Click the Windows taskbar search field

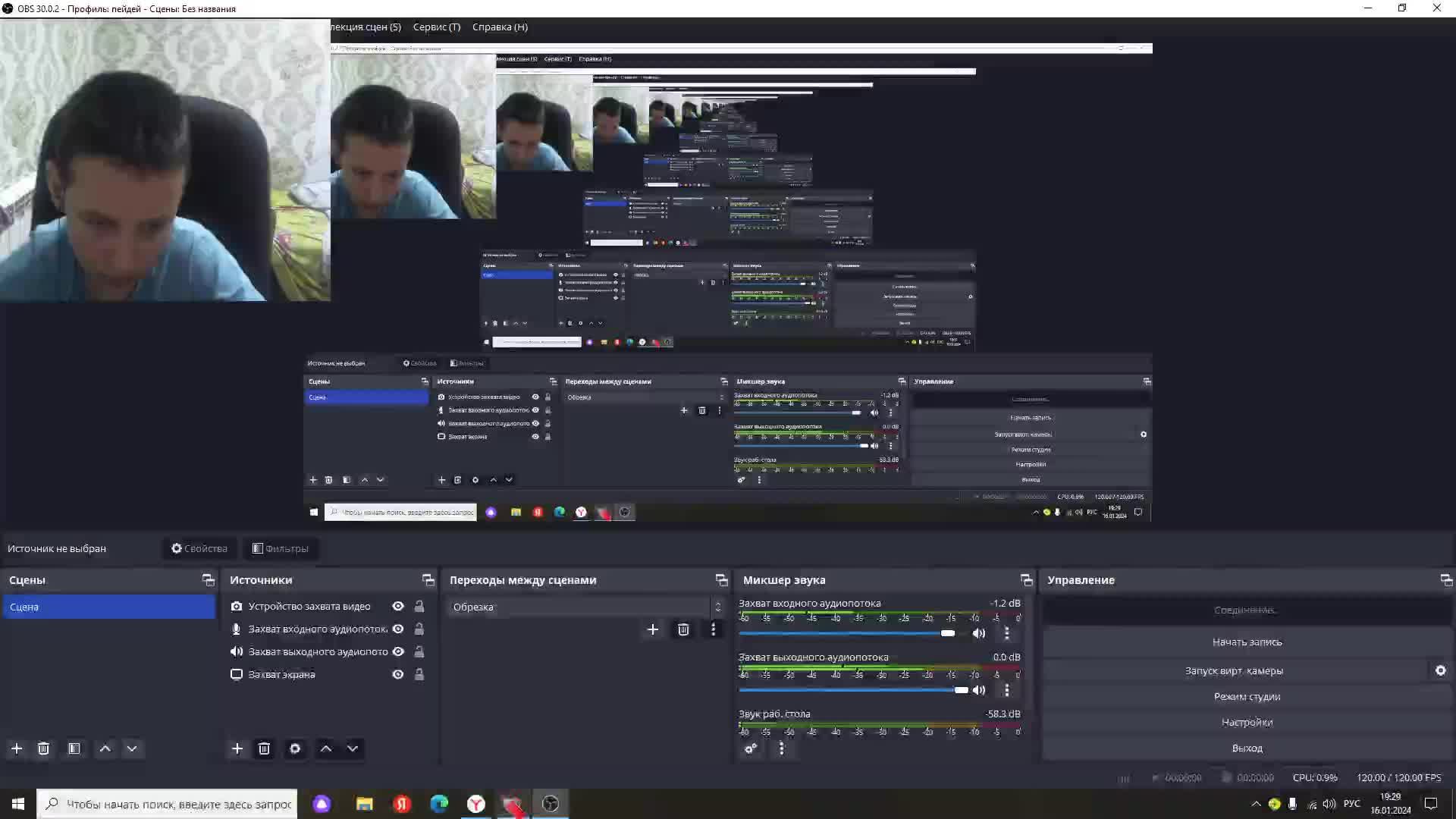[178, 804]
